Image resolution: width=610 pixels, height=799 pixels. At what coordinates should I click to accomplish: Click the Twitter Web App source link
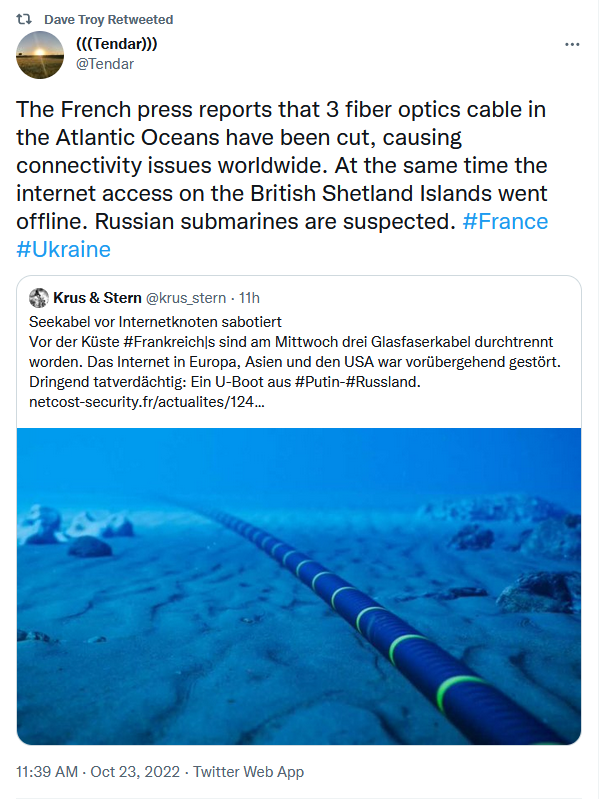pyautogui.click(x=248, y=772)
